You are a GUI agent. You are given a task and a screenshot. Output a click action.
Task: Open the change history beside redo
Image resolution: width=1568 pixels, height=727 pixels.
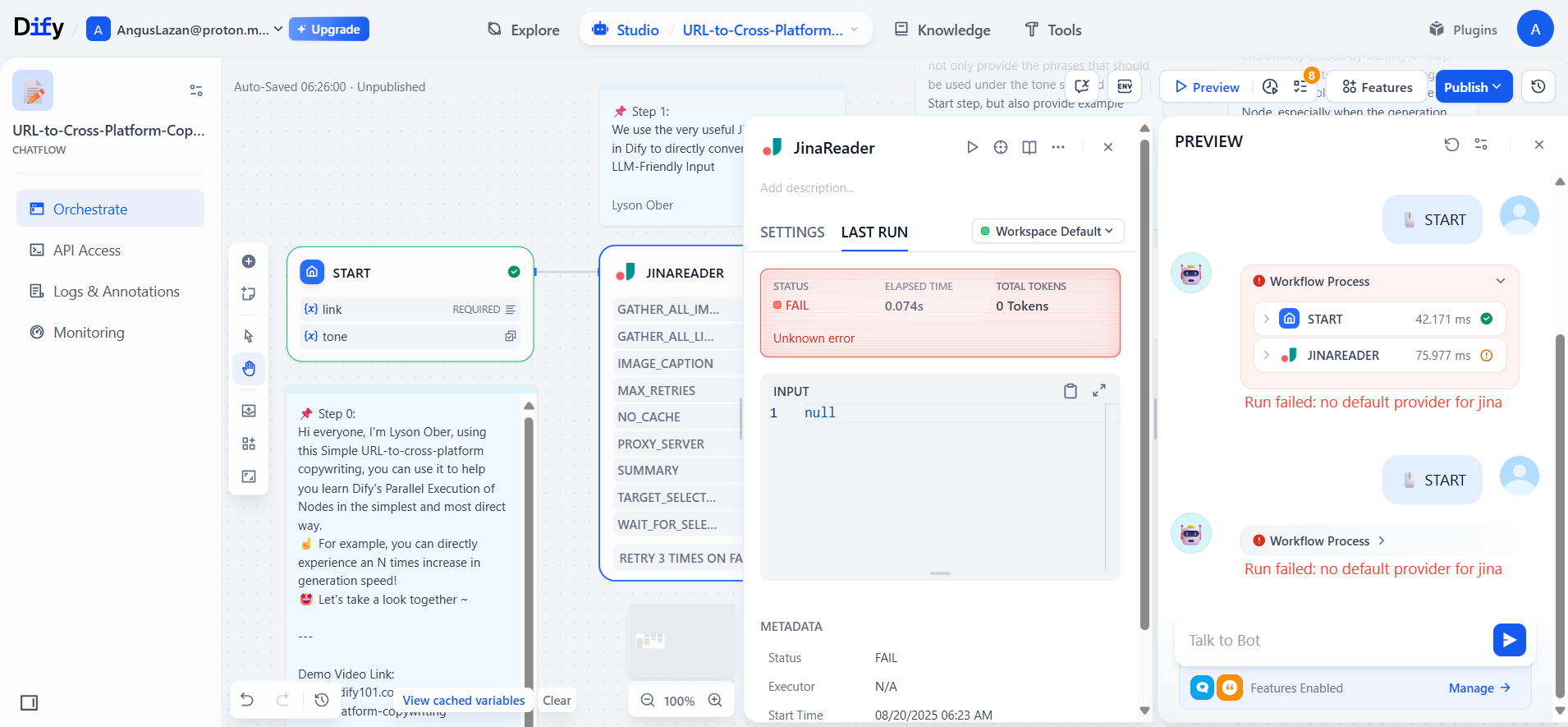coord(322,700)
